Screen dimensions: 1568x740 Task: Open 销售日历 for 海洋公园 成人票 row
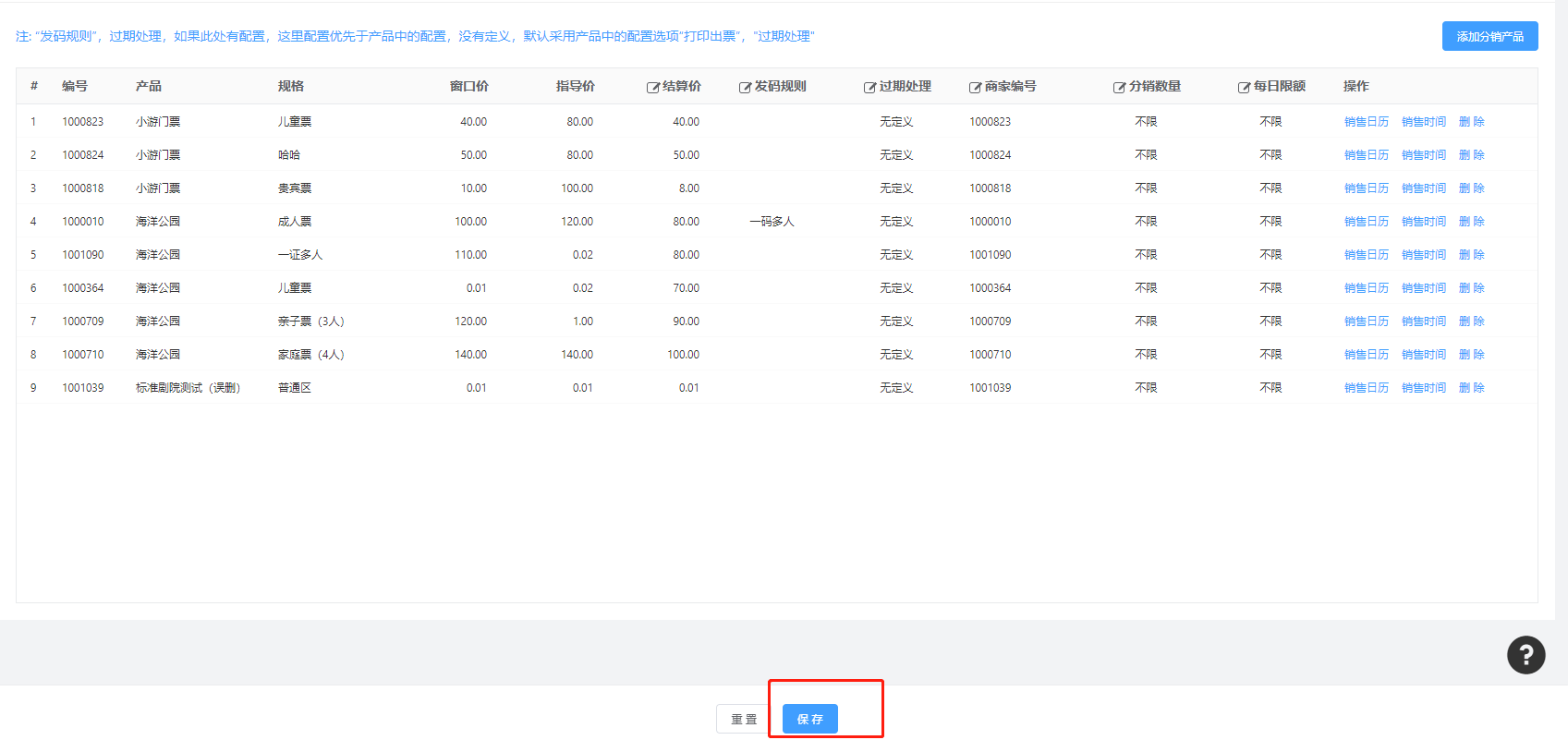coord(1366,222)
